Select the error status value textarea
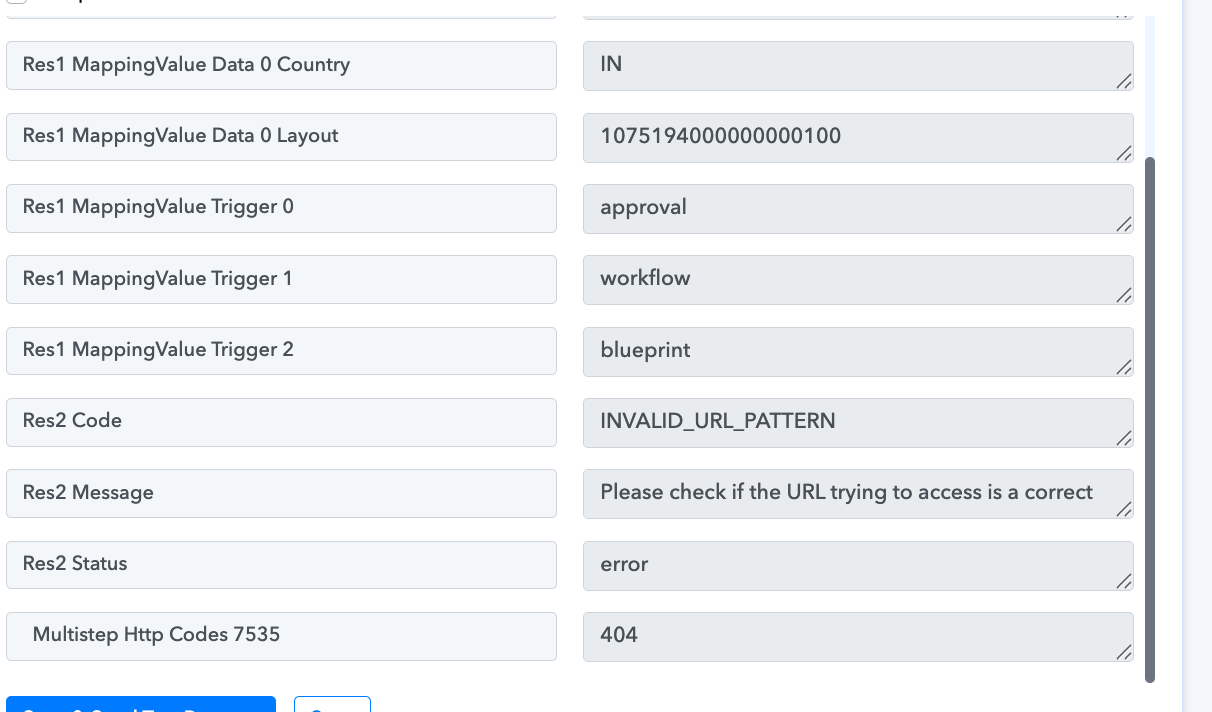1212x712 pixels. click(857, 564)
